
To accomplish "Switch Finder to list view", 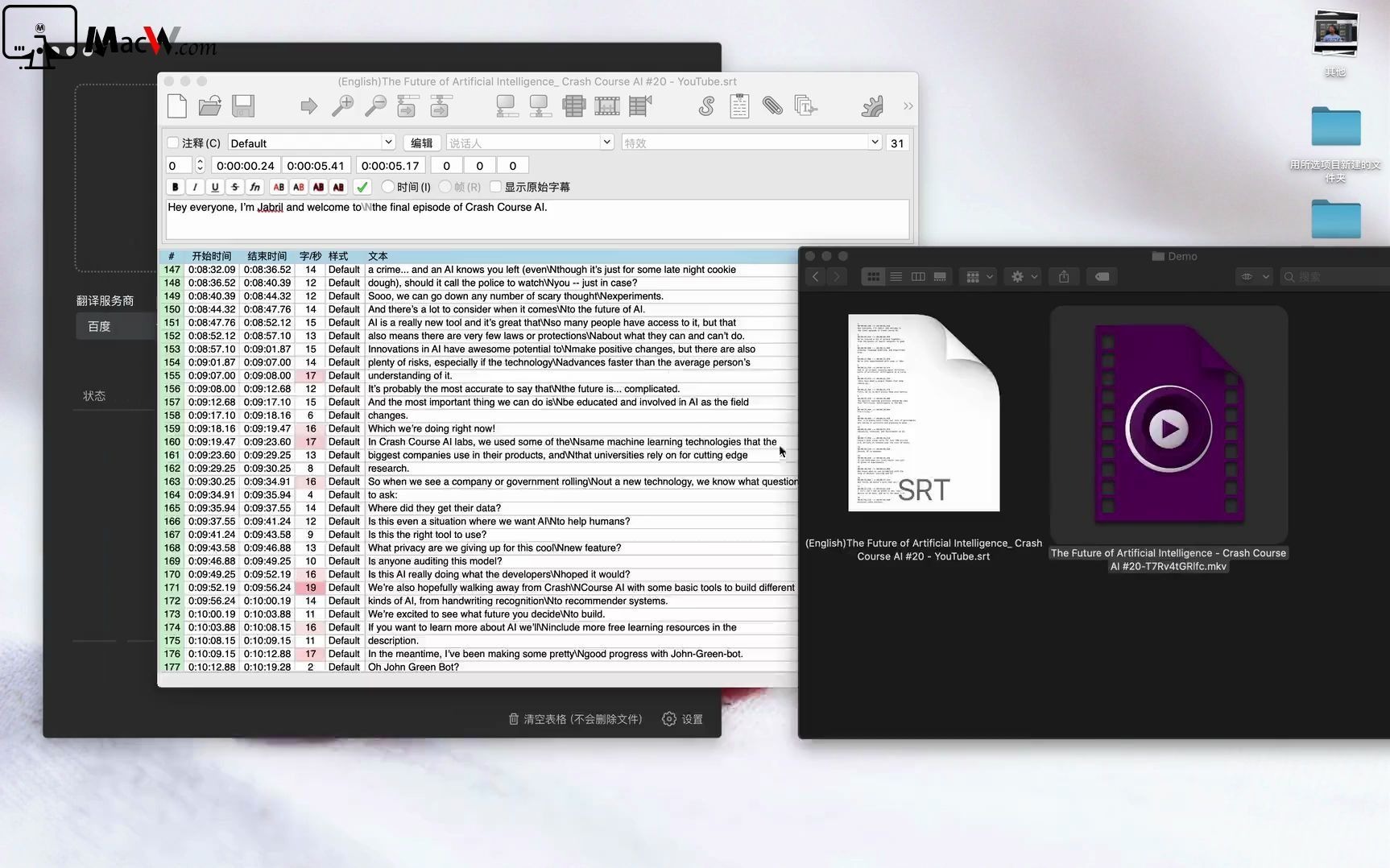I will point(896,277).
